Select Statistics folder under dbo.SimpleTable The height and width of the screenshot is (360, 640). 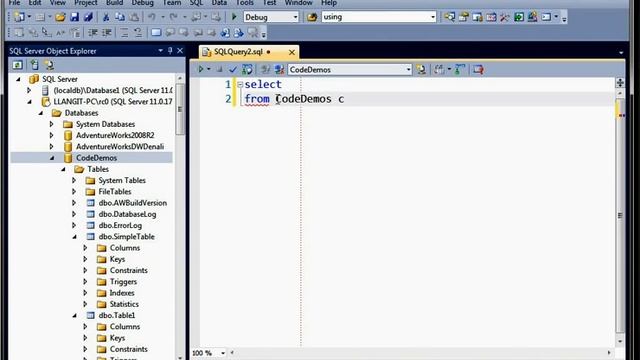click(124, 304)
